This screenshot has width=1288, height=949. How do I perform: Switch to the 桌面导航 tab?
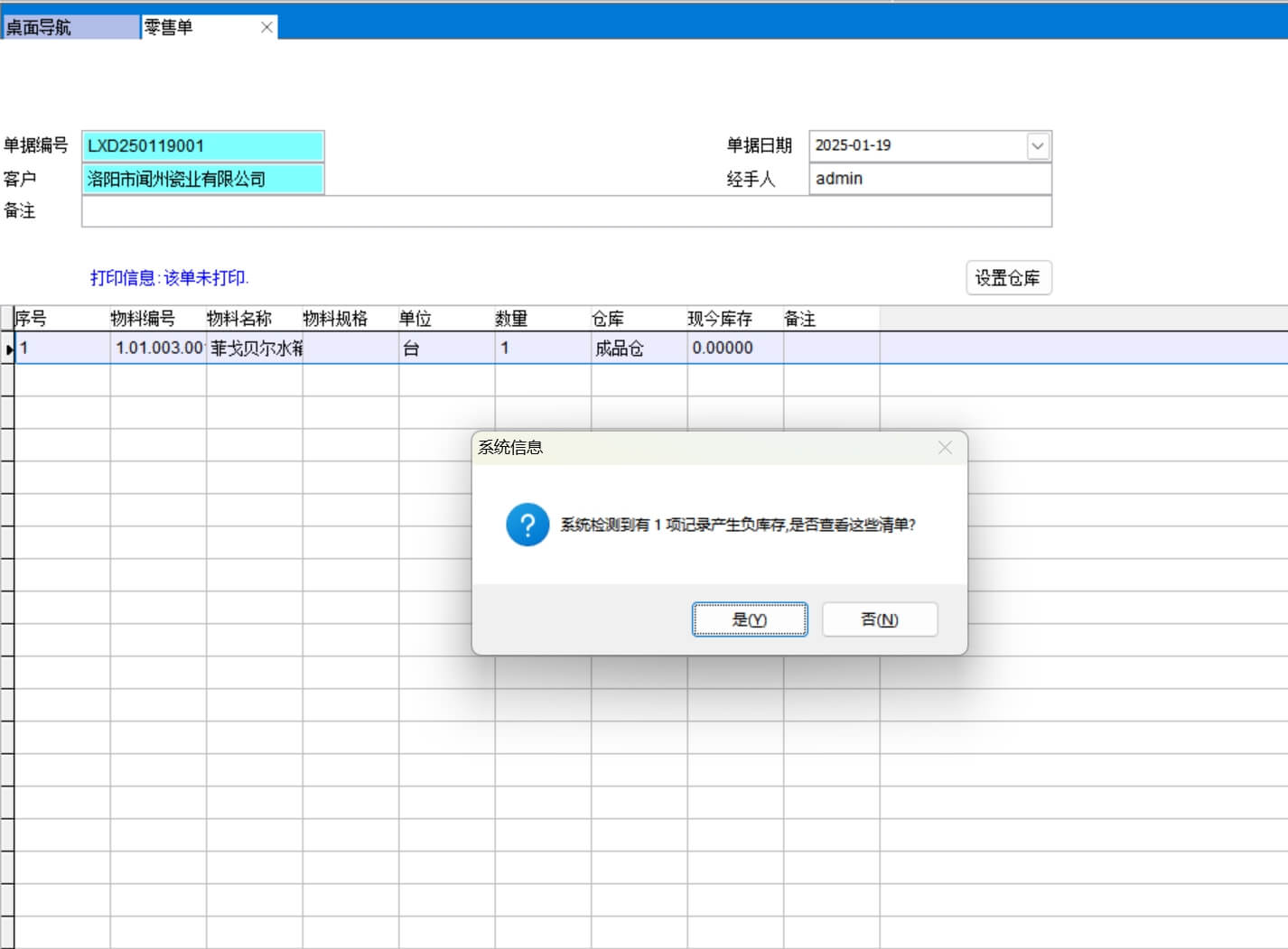(x=70, y=27)
